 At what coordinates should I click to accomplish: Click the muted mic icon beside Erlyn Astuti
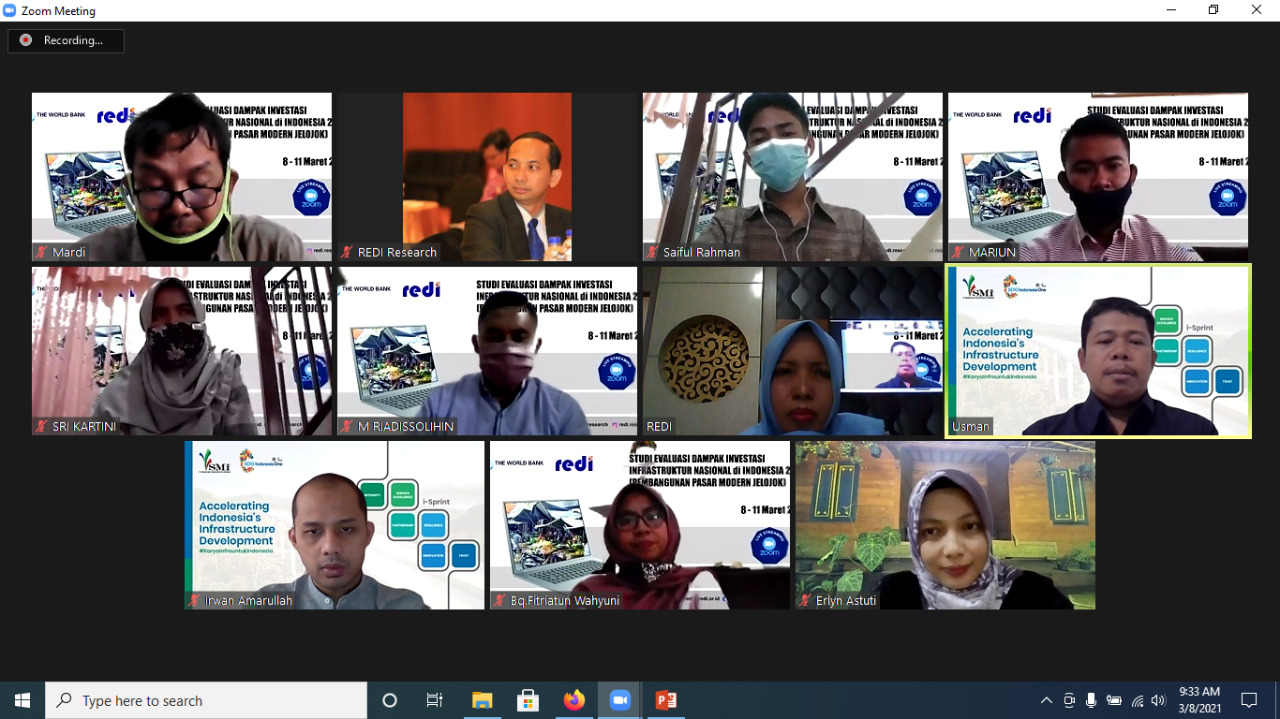(806, 600)
